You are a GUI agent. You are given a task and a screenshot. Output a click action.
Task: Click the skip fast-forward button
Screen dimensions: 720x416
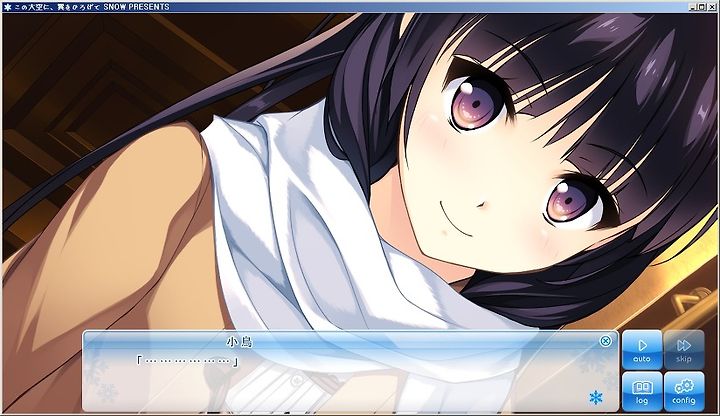(x=684, y=349)
